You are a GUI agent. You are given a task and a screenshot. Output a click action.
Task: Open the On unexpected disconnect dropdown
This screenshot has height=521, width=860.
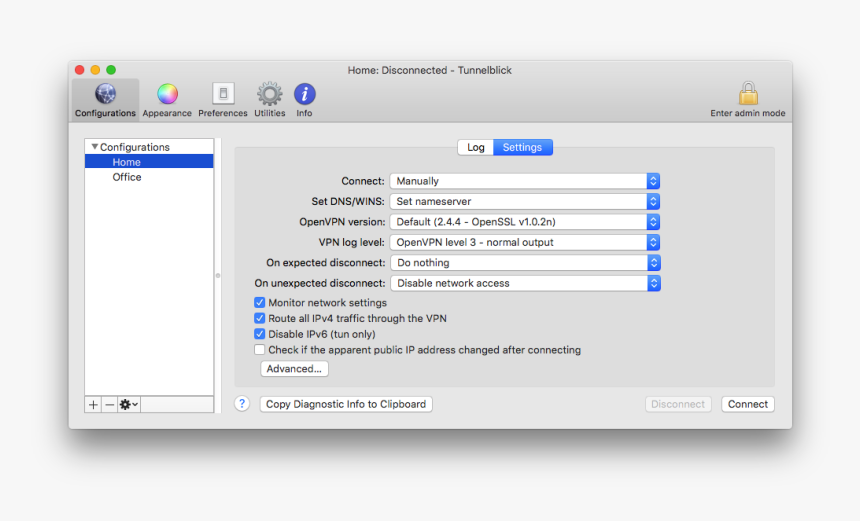pyautogui.click(x=525, y=283)
